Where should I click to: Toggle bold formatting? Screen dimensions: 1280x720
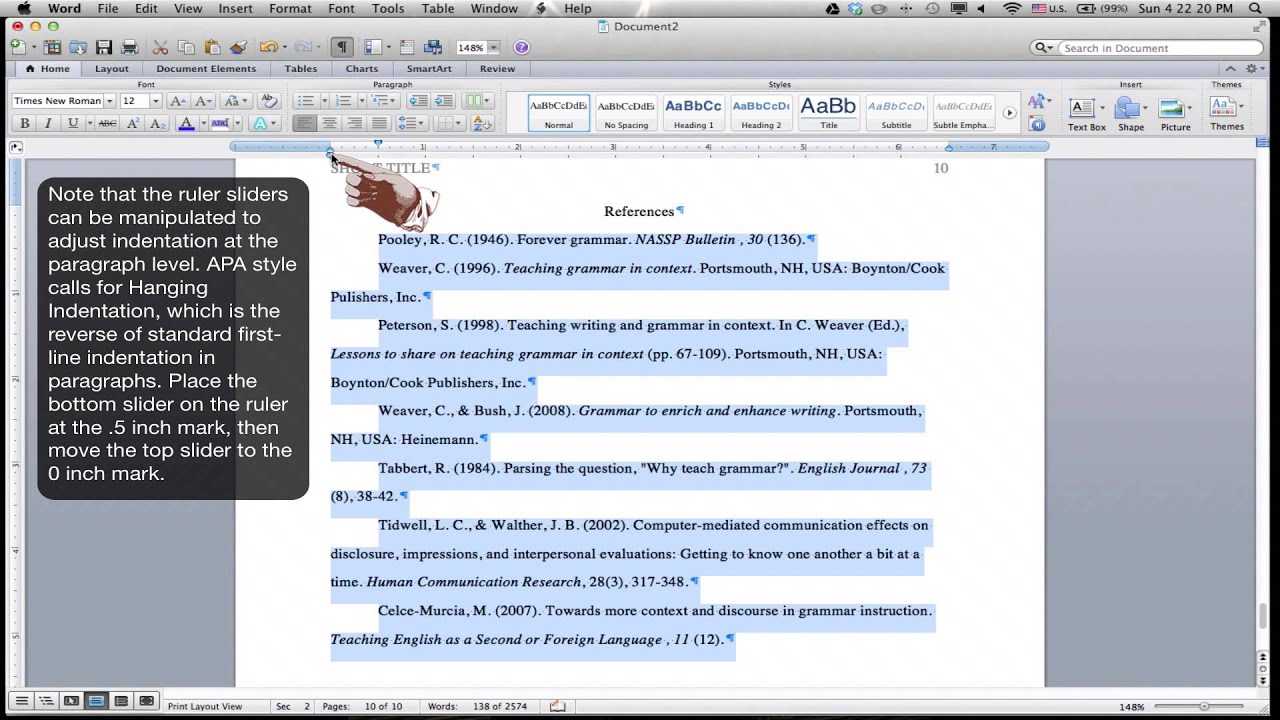pos(26,122)
